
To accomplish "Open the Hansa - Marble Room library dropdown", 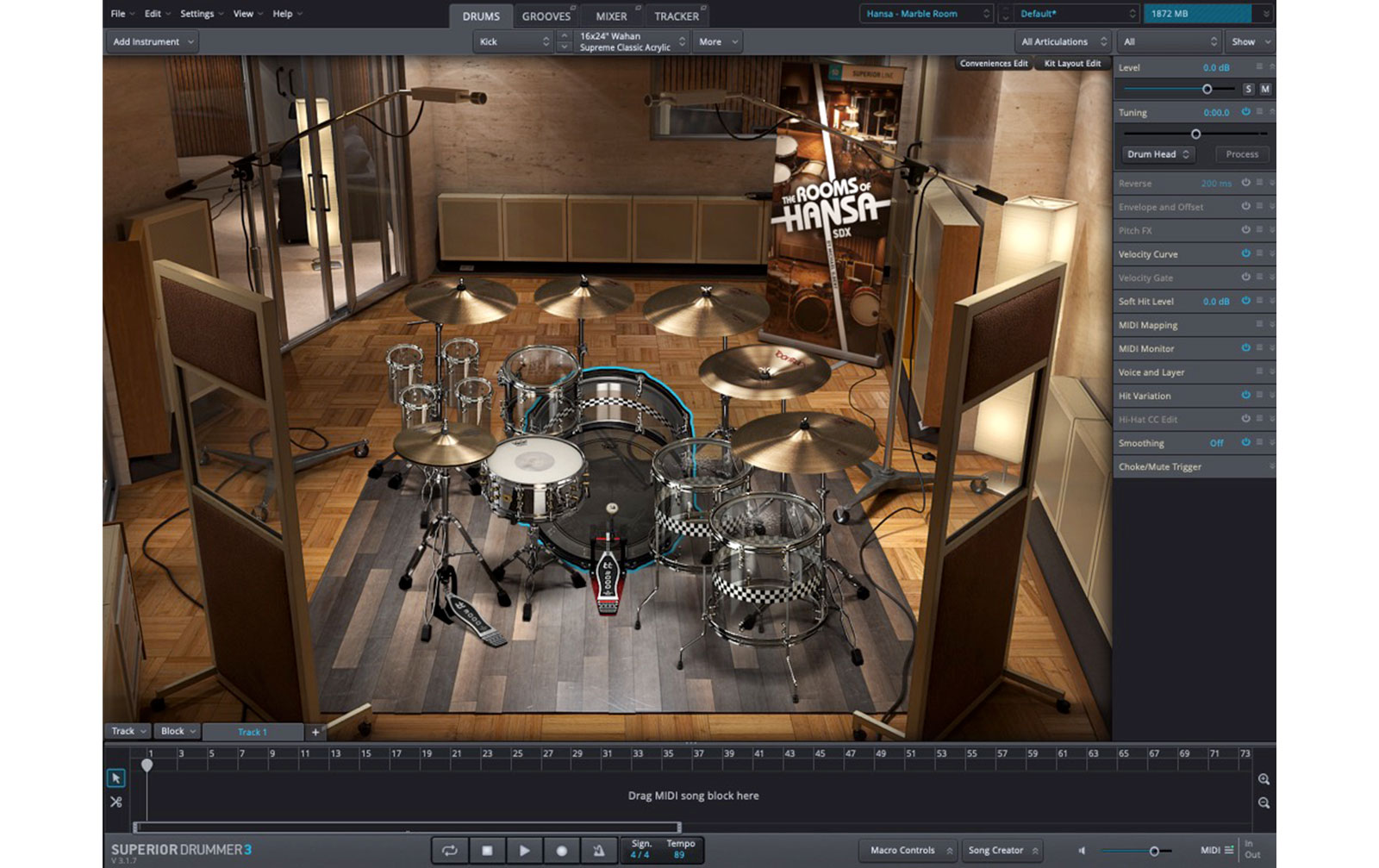I will click(927, 14).
